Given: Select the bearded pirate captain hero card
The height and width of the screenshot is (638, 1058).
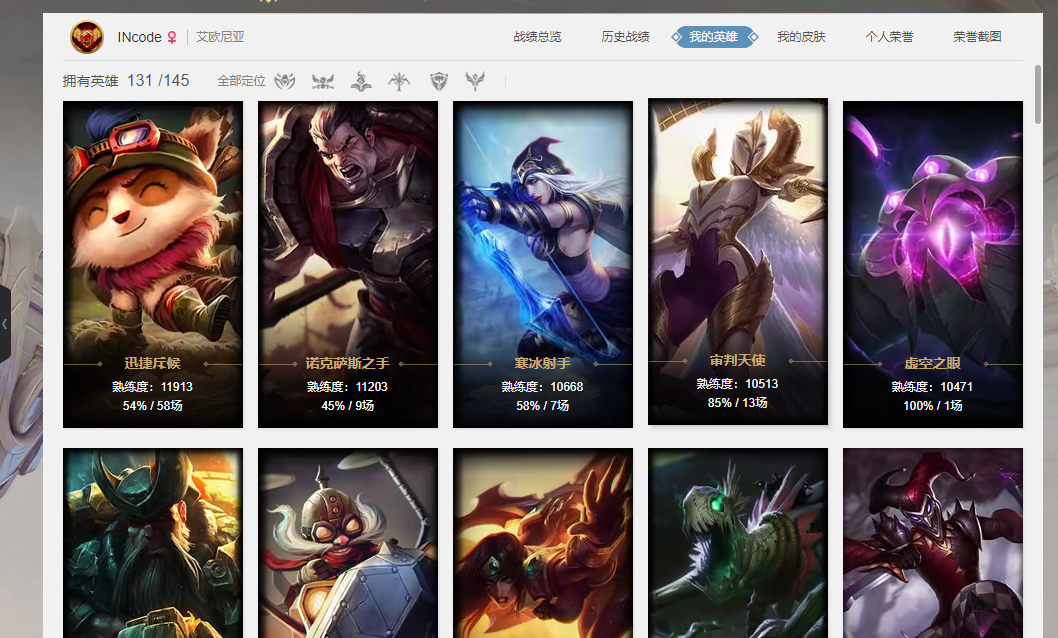Looking at the screenshot, I should pyautogui.click(x=153, y=543).
